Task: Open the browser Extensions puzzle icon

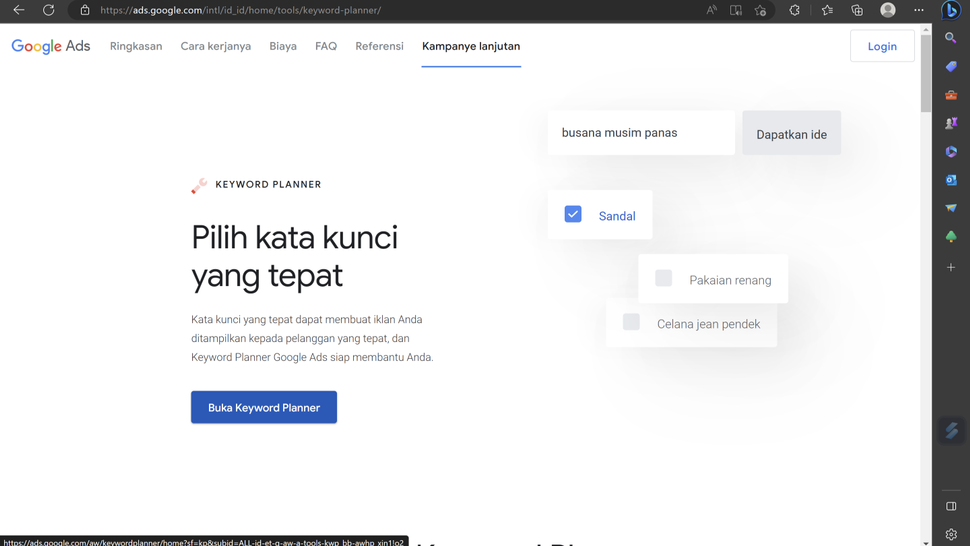Action: (794, 10)
